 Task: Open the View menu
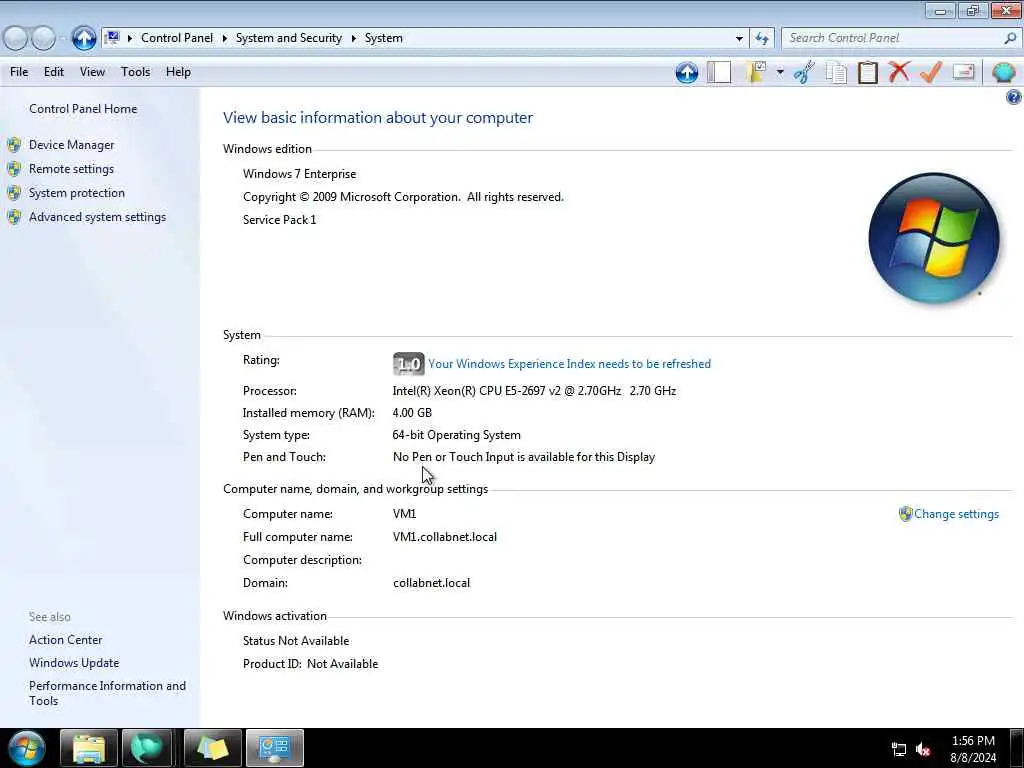[92, 72]
